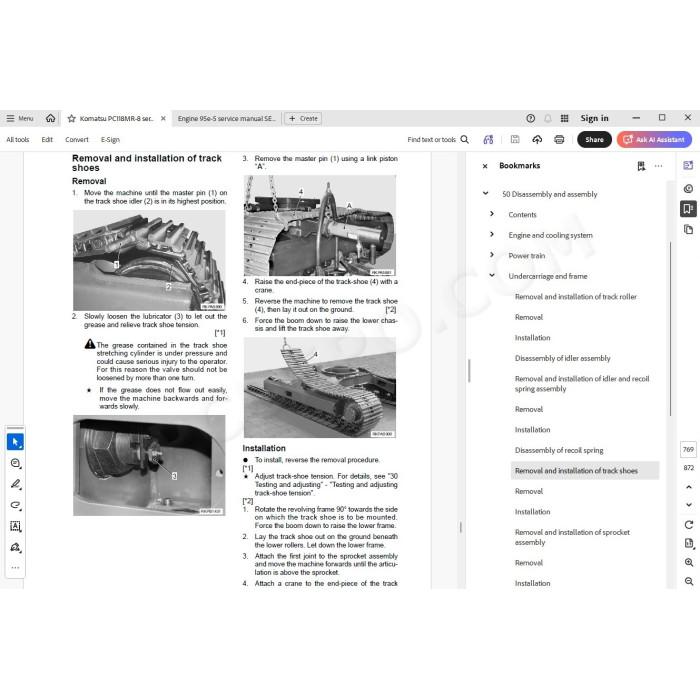Image resolution: width=700 pixels, height=700 pixels.
Task: Open the Convert menu
Action: tap(77, 140)
